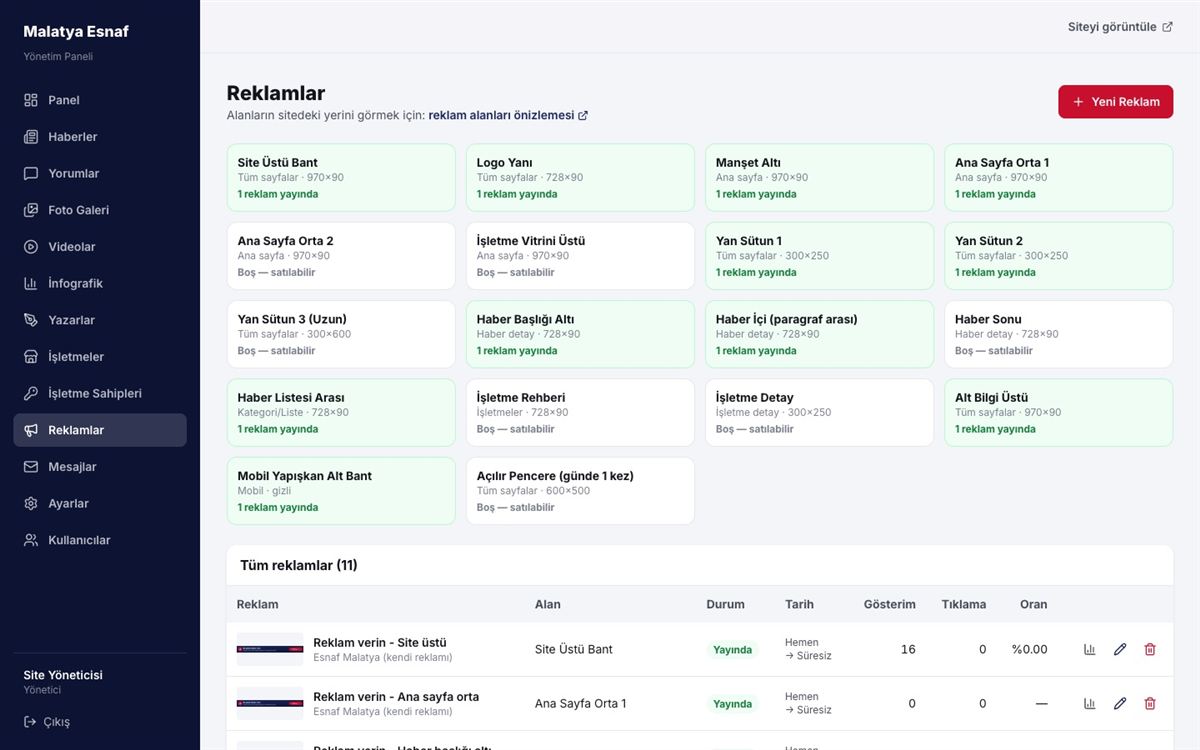Click the Yayında status of Site Üstü Bant
Screen dimensions: 1200x750
tap(733, 650)
